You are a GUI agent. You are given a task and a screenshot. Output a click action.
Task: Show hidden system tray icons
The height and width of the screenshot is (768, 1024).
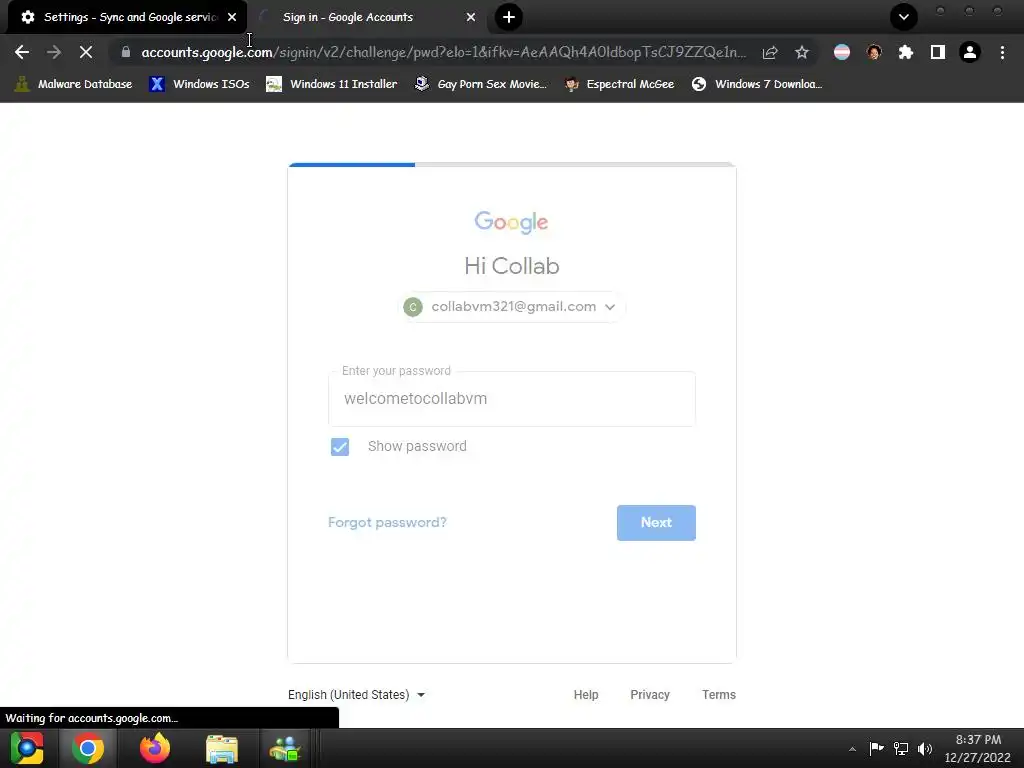(x=852, y=749)
